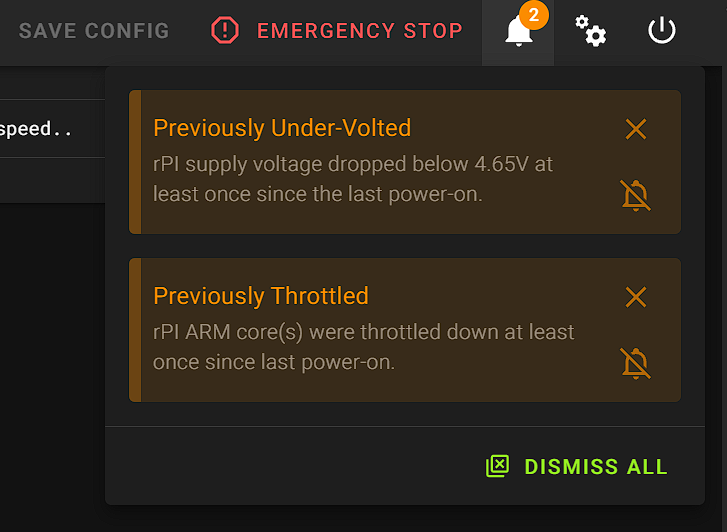Image resolution: width=727 pixels, height=532 pixels.
Task: Click the SAVE CONFIG button
Action: pyautogui.click(x=94, y=30)
